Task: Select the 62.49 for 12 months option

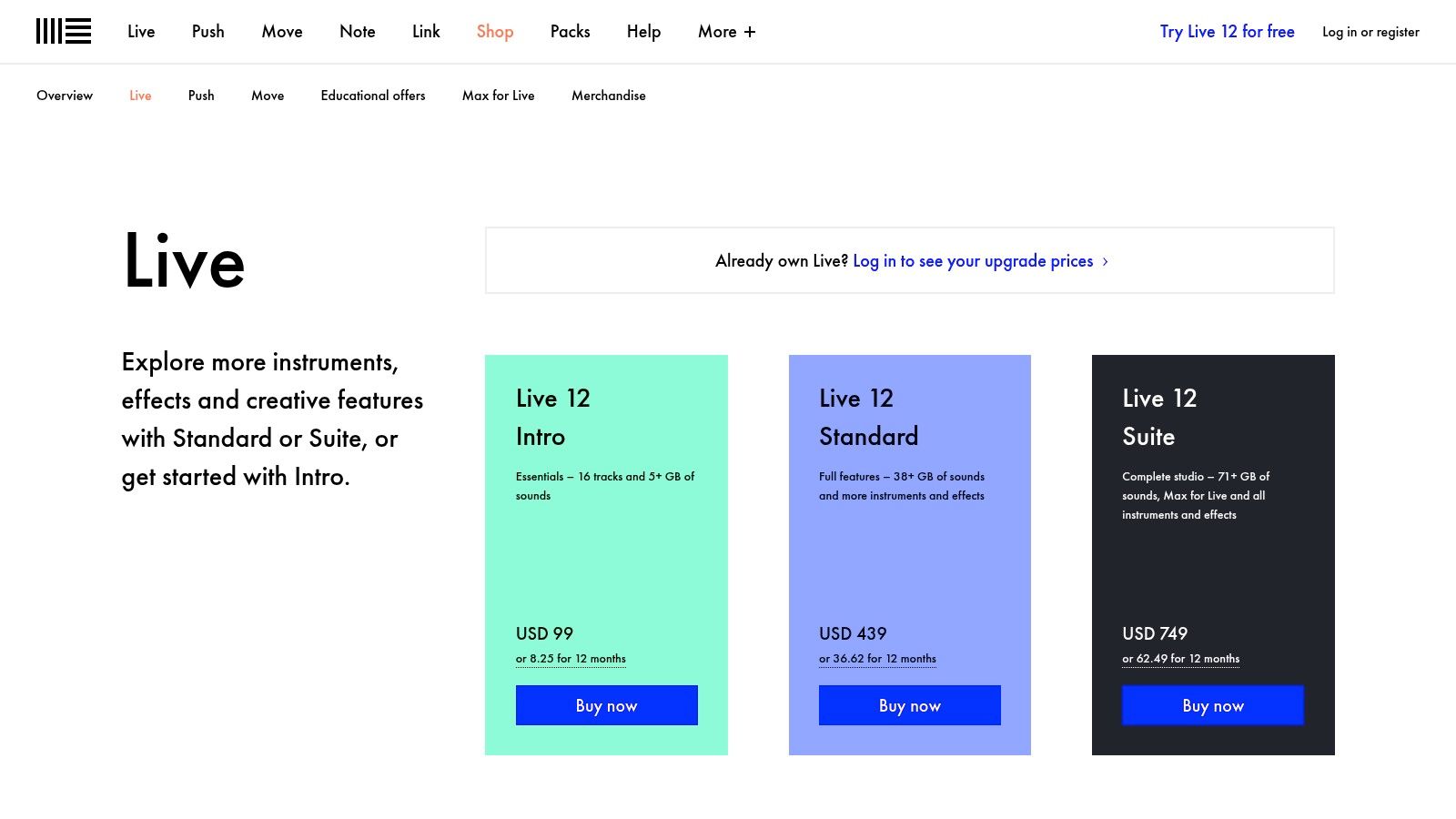Action: coord(1180,659)
